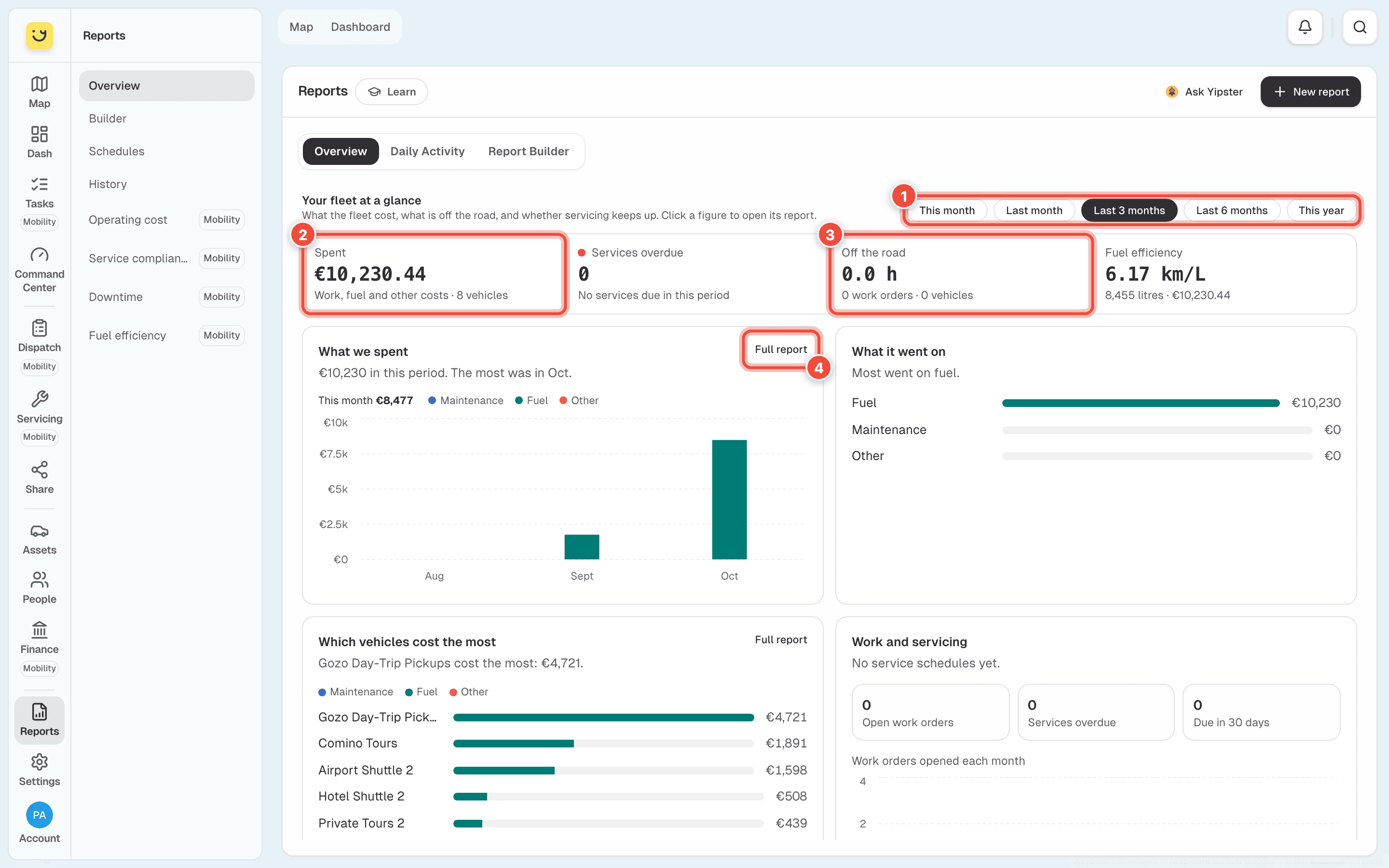
Task: Open Operating cost report
Action: pyautogui.click(x=166, y=220)
